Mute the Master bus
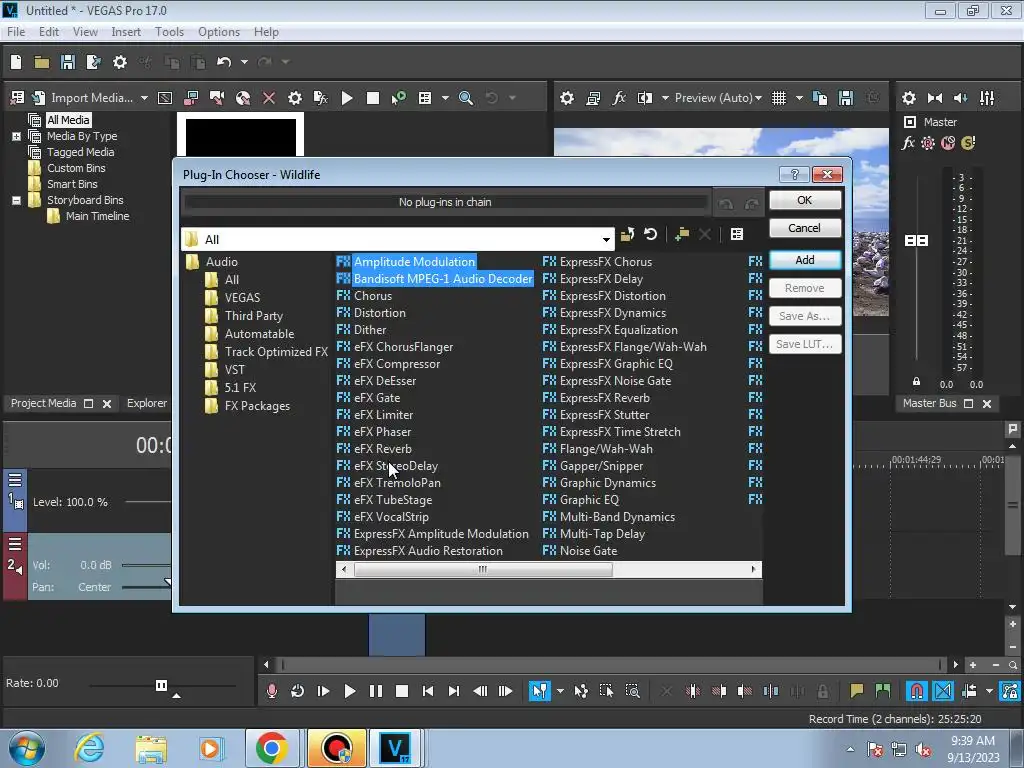Viewport: 1024px width, 768px height. click(x=948, y=143)
